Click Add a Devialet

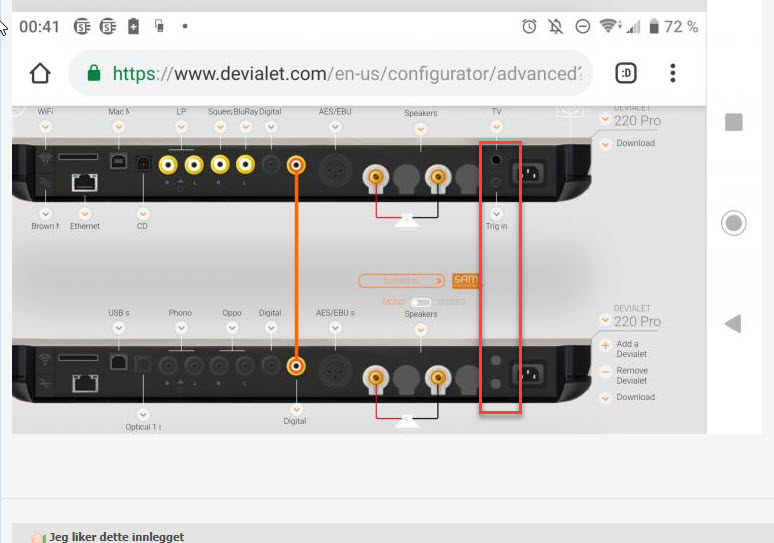(x=631, y=349)
